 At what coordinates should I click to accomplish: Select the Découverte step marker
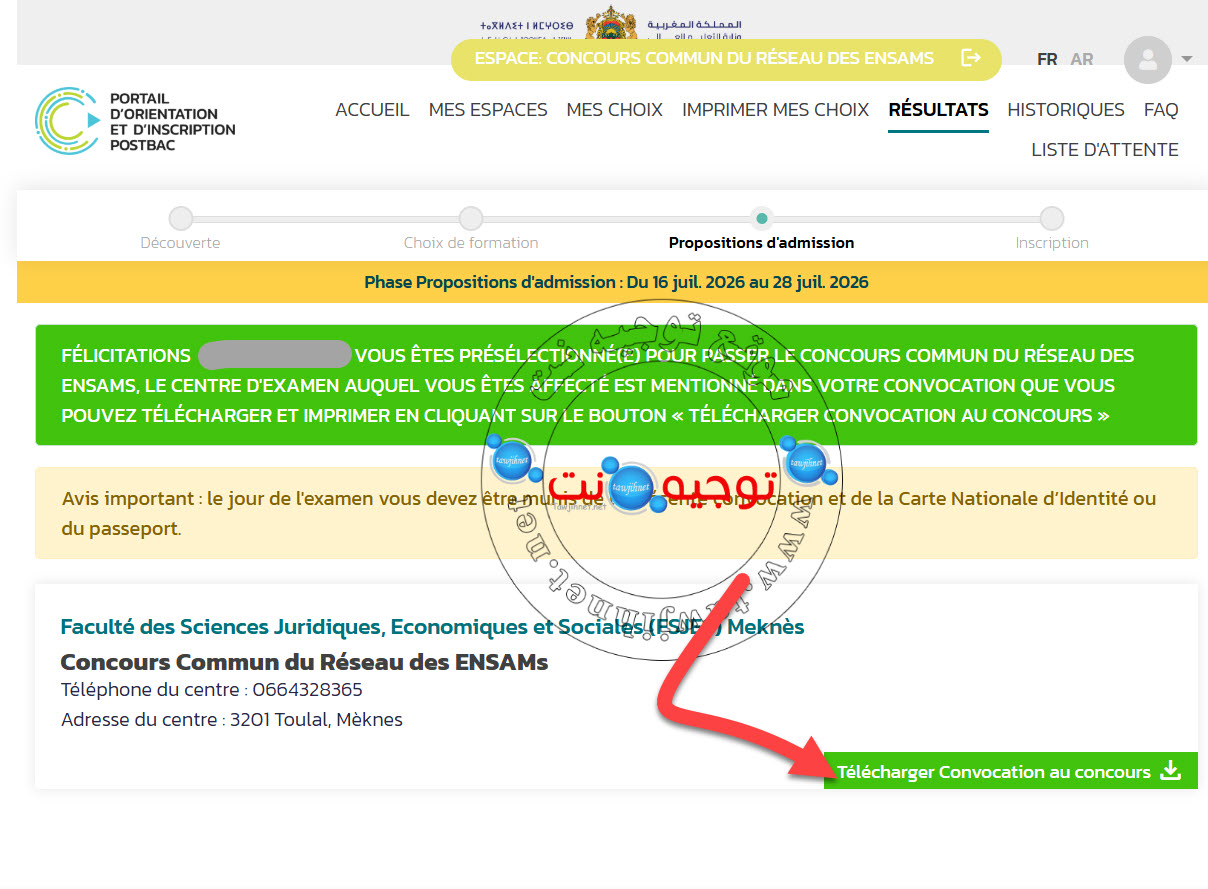pos(180,218)
